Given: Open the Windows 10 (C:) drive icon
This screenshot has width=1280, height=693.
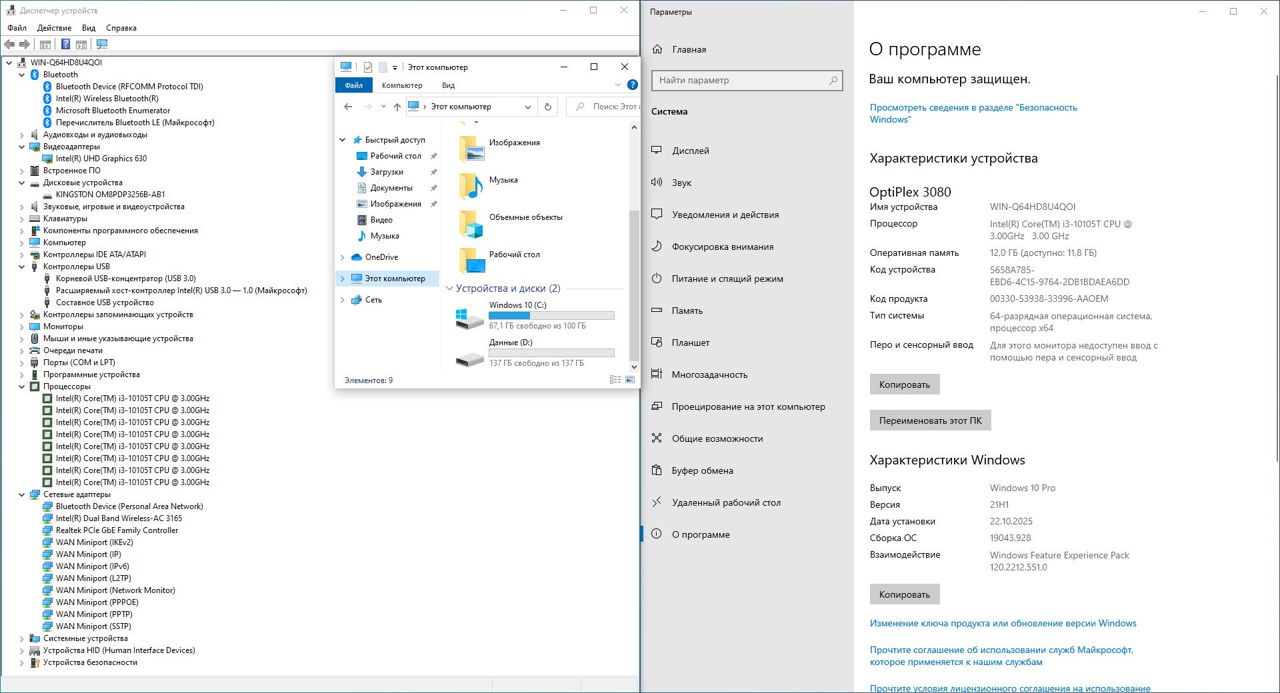Looking at the screenshot, I should [468, 318].
